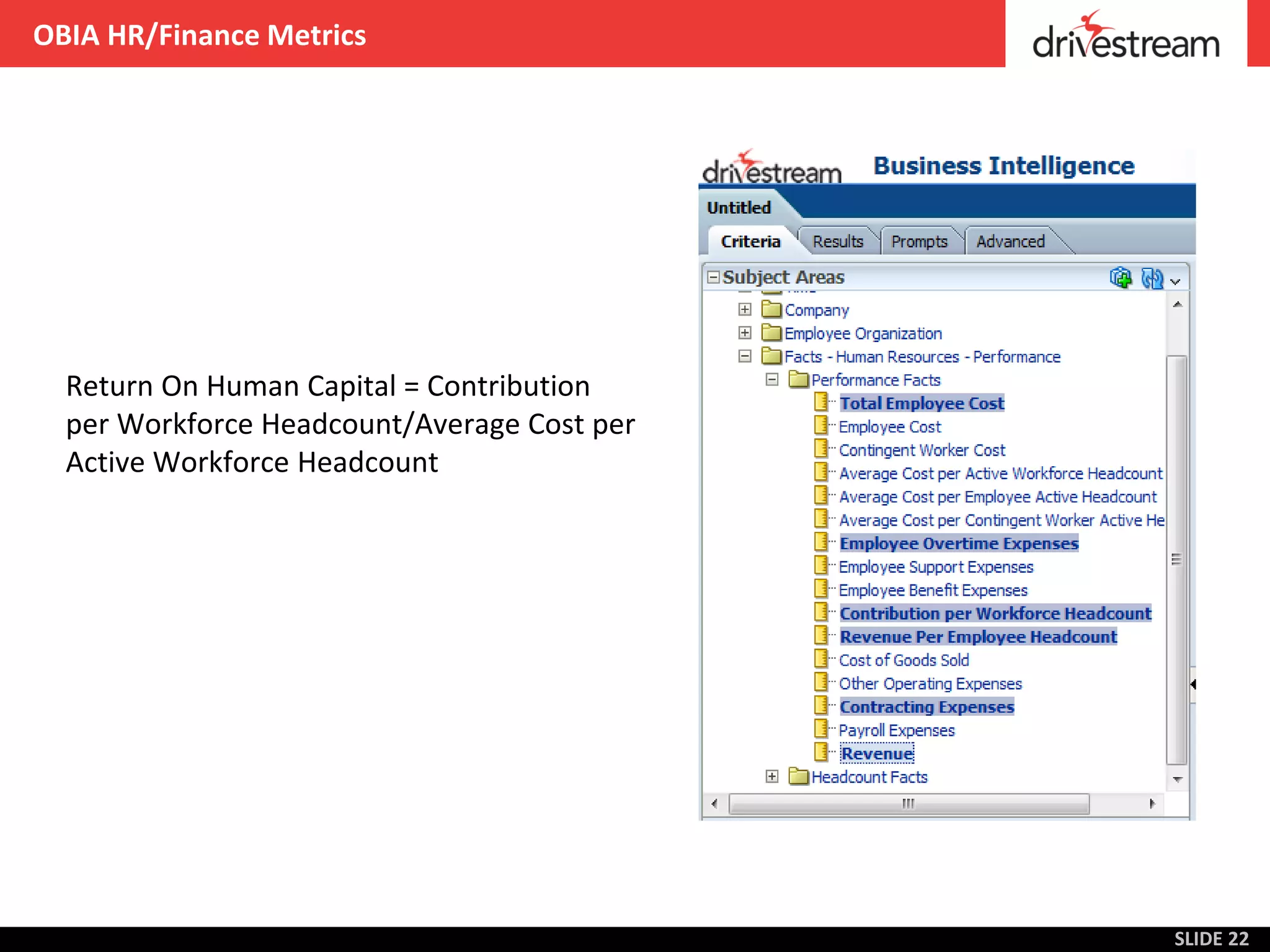Select Payroll Expenses column

(897, 731)
